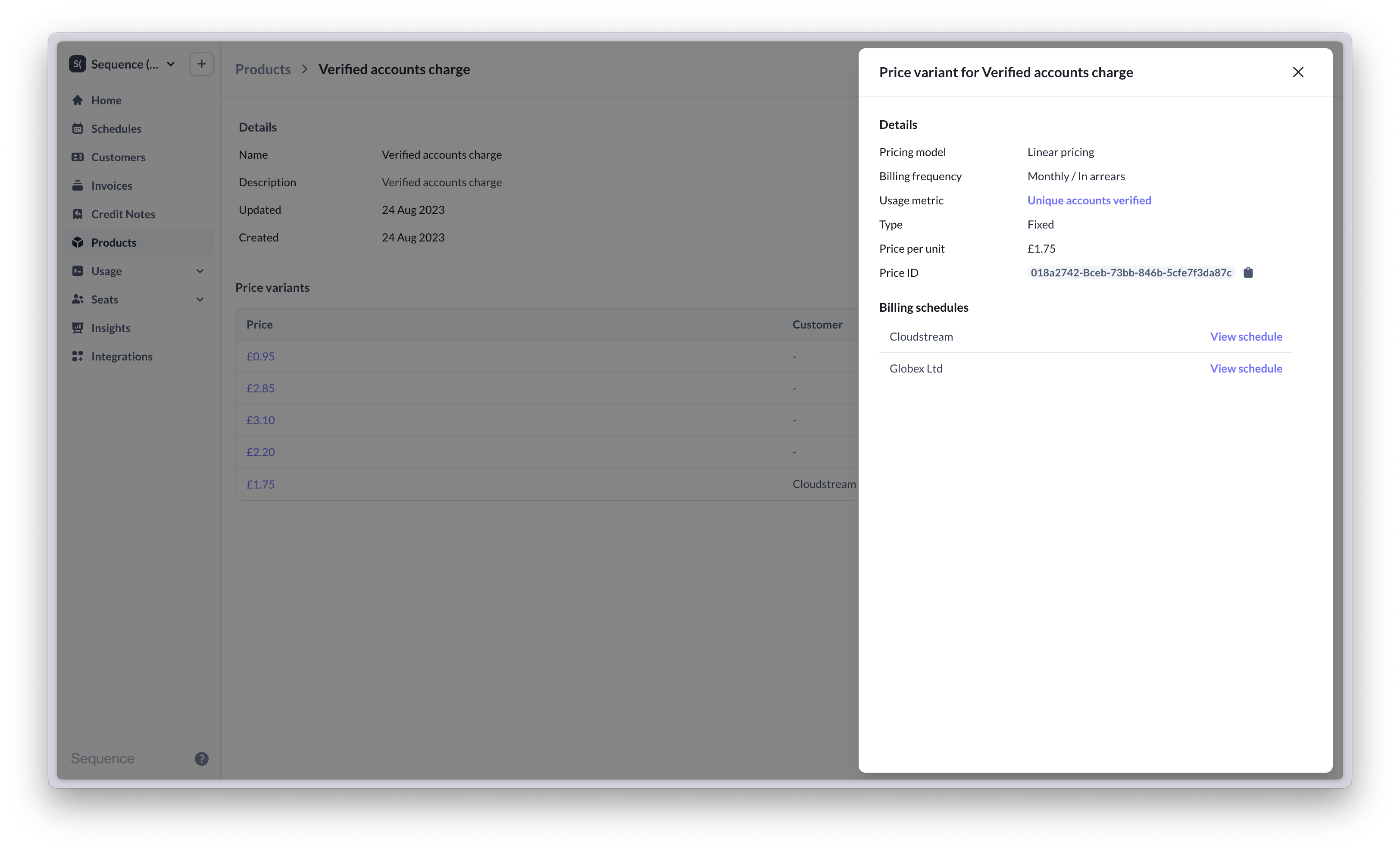The height and width of the screenshot is (852, 1400).
Task: Click the Customers card icon
Action: 78,157
